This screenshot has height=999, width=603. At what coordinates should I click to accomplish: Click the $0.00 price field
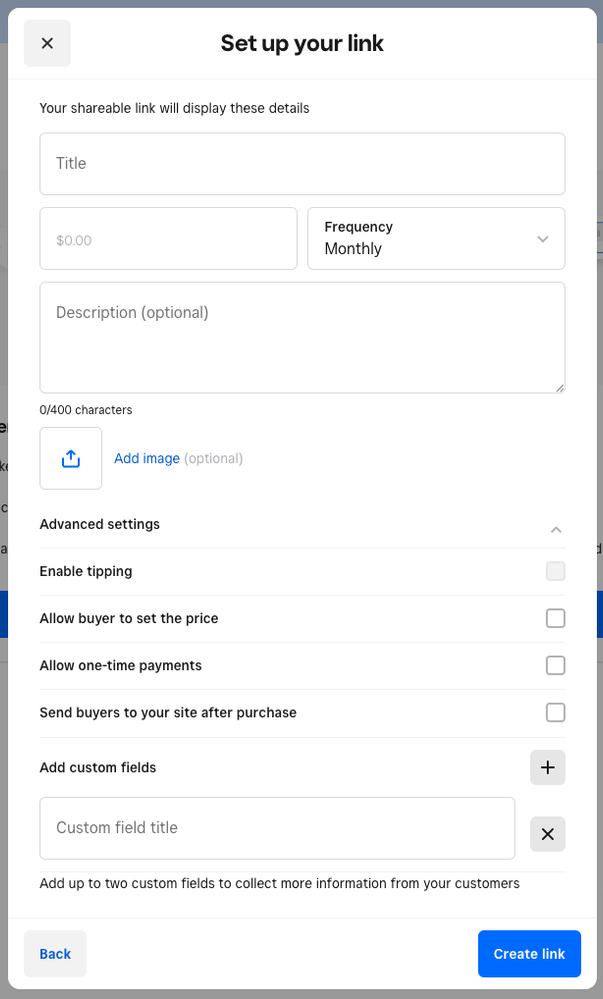coord(168,239)
